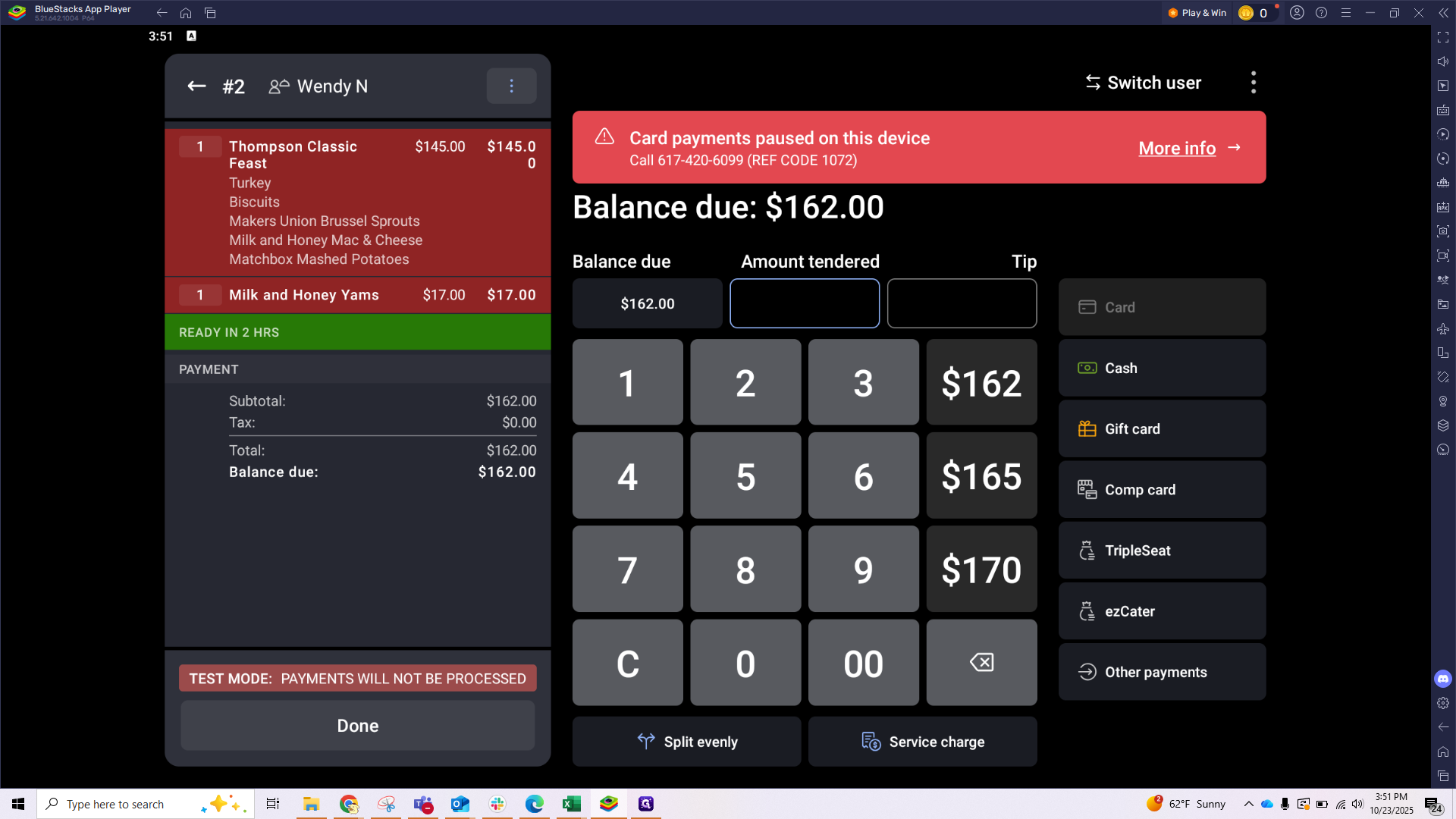Image resolution: width=1456 pixels, height=819 pixels.
Task: Pick TripleSeat payment option
Action: coord(1162,551)
